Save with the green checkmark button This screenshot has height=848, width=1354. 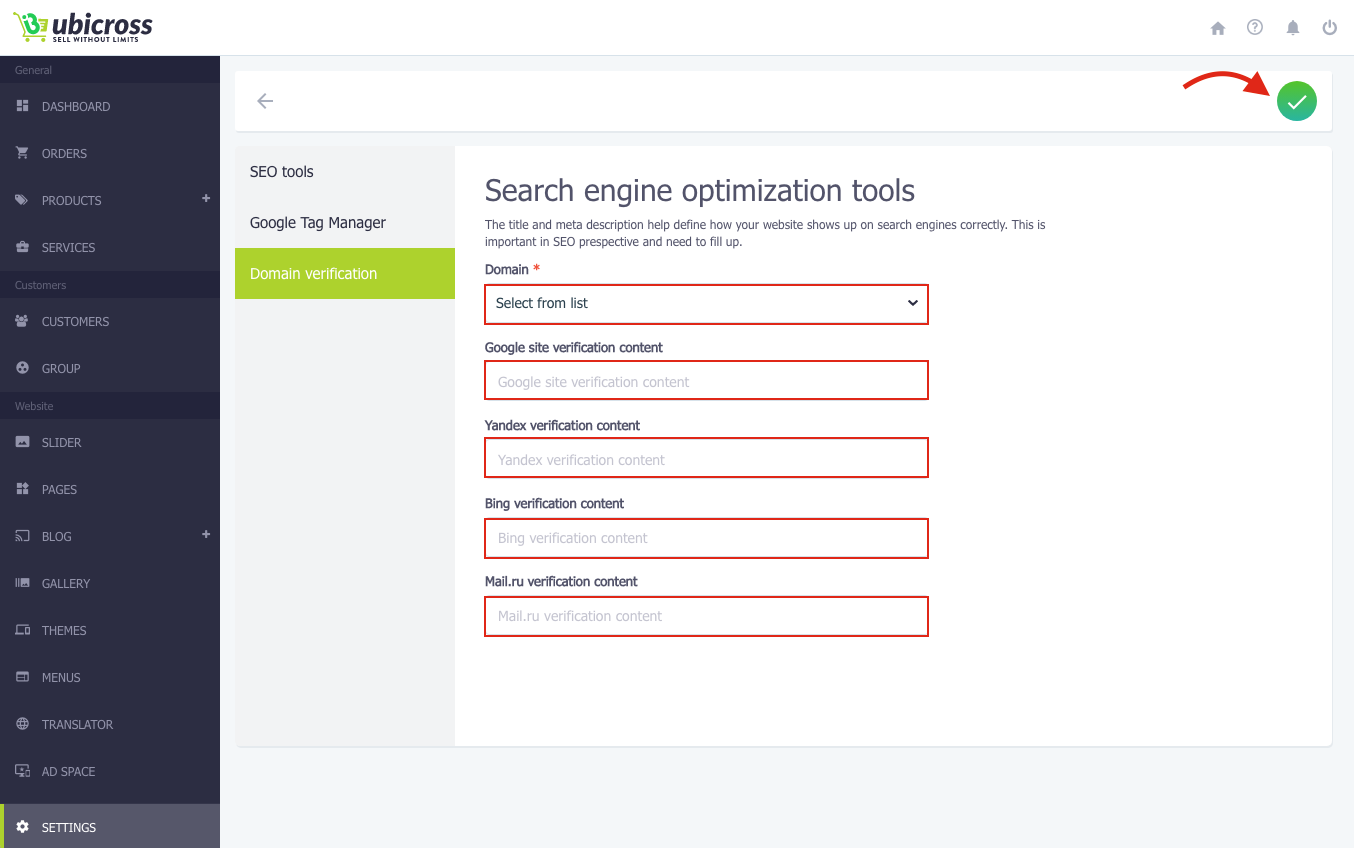pyautogui.click(x=1297, y=101)
